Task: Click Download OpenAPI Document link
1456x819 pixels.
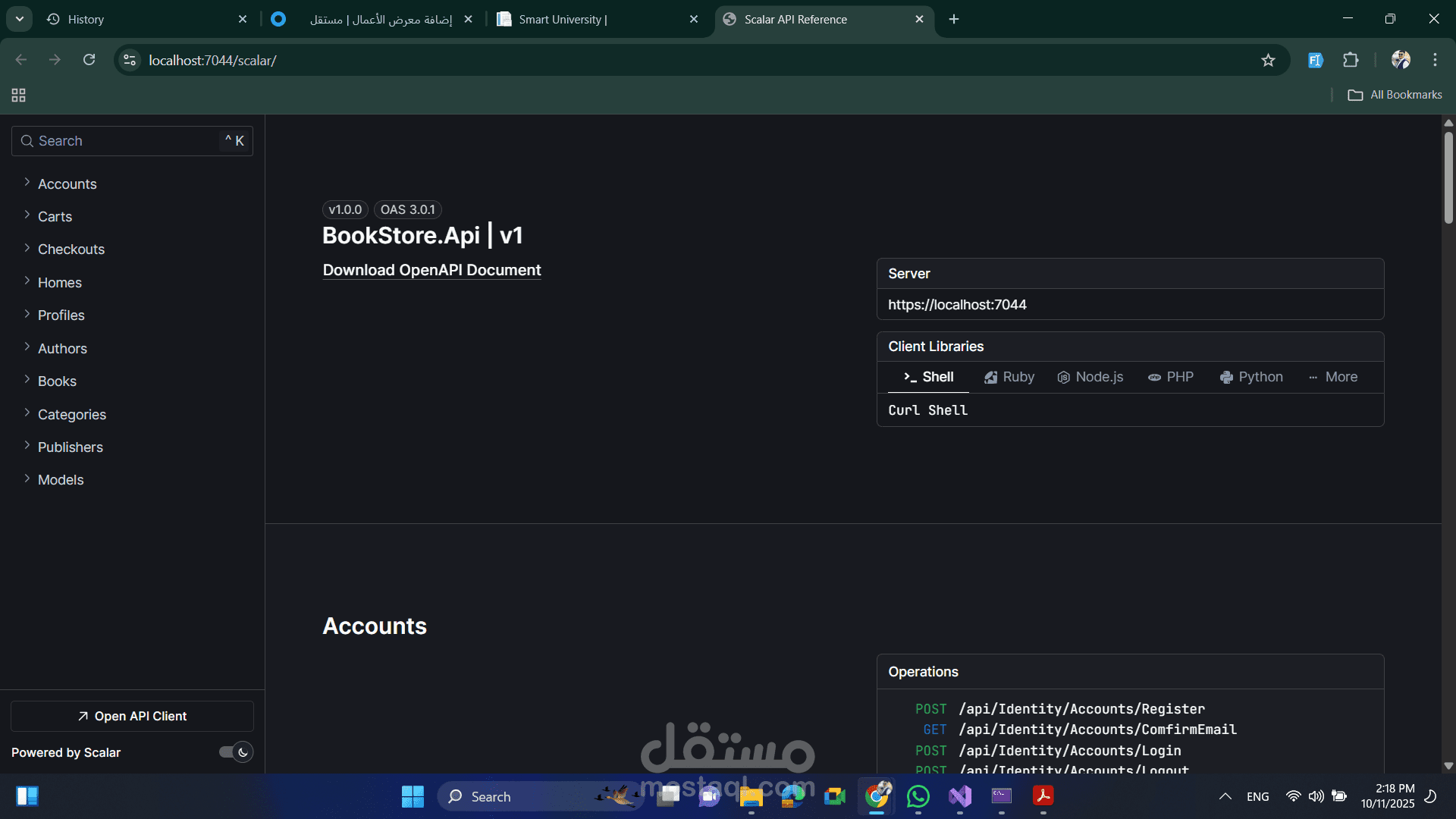Action: click(431, 270)
